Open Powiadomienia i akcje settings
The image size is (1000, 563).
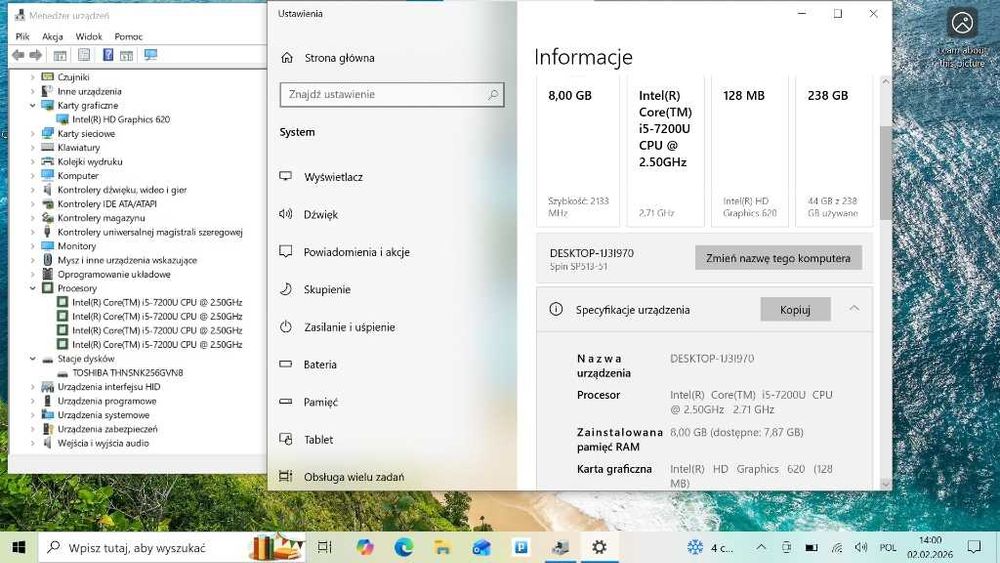click(357, 252)
